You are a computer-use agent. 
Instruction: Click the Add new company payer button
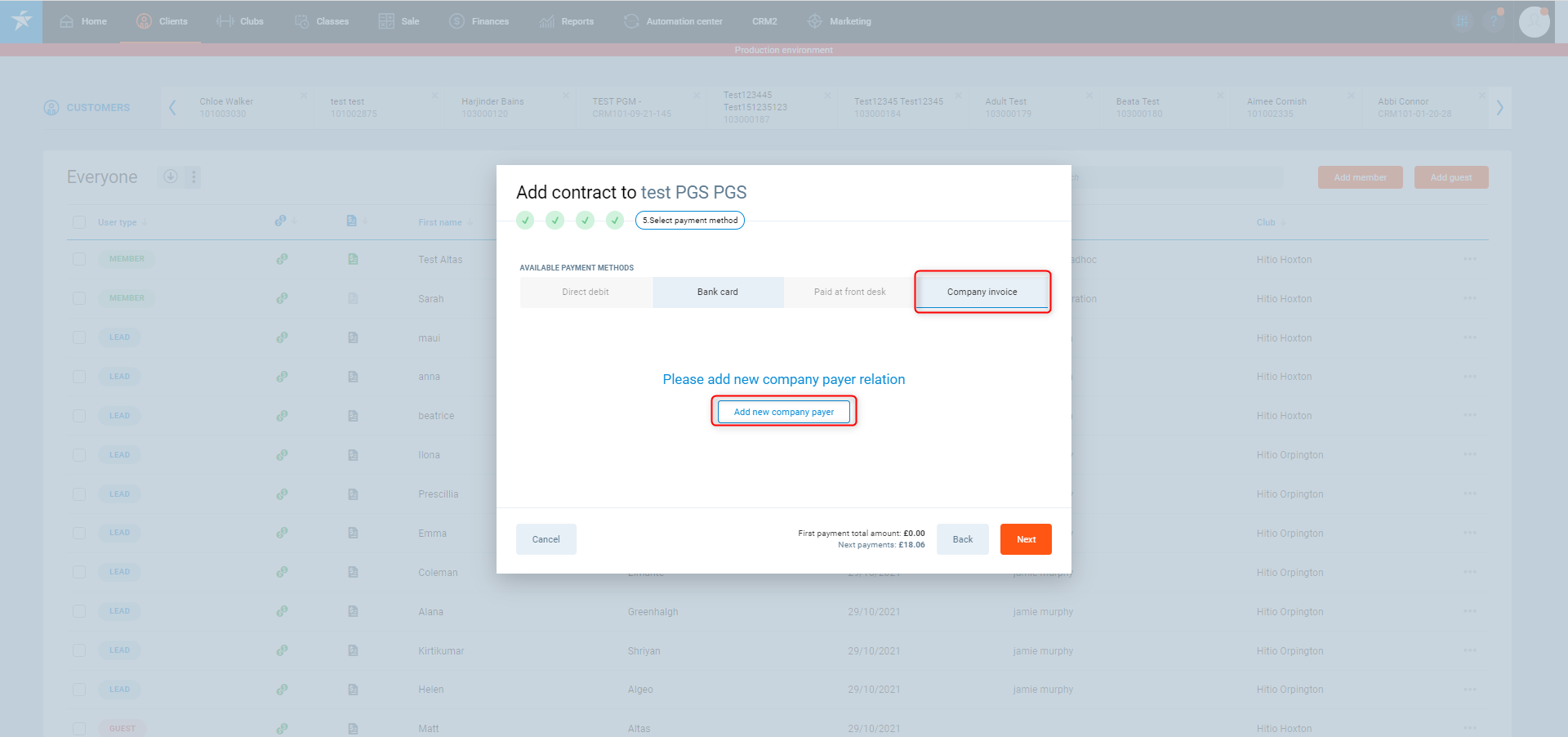(x=783, y=412)
